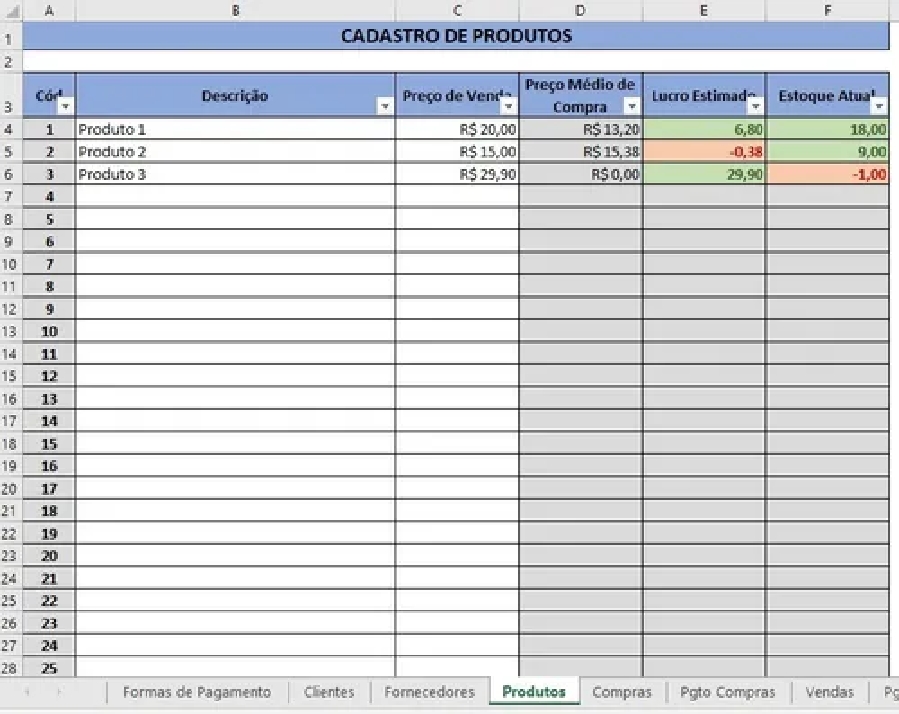
Task: Click the Produto 2 description cell
Action: [235, 152]
